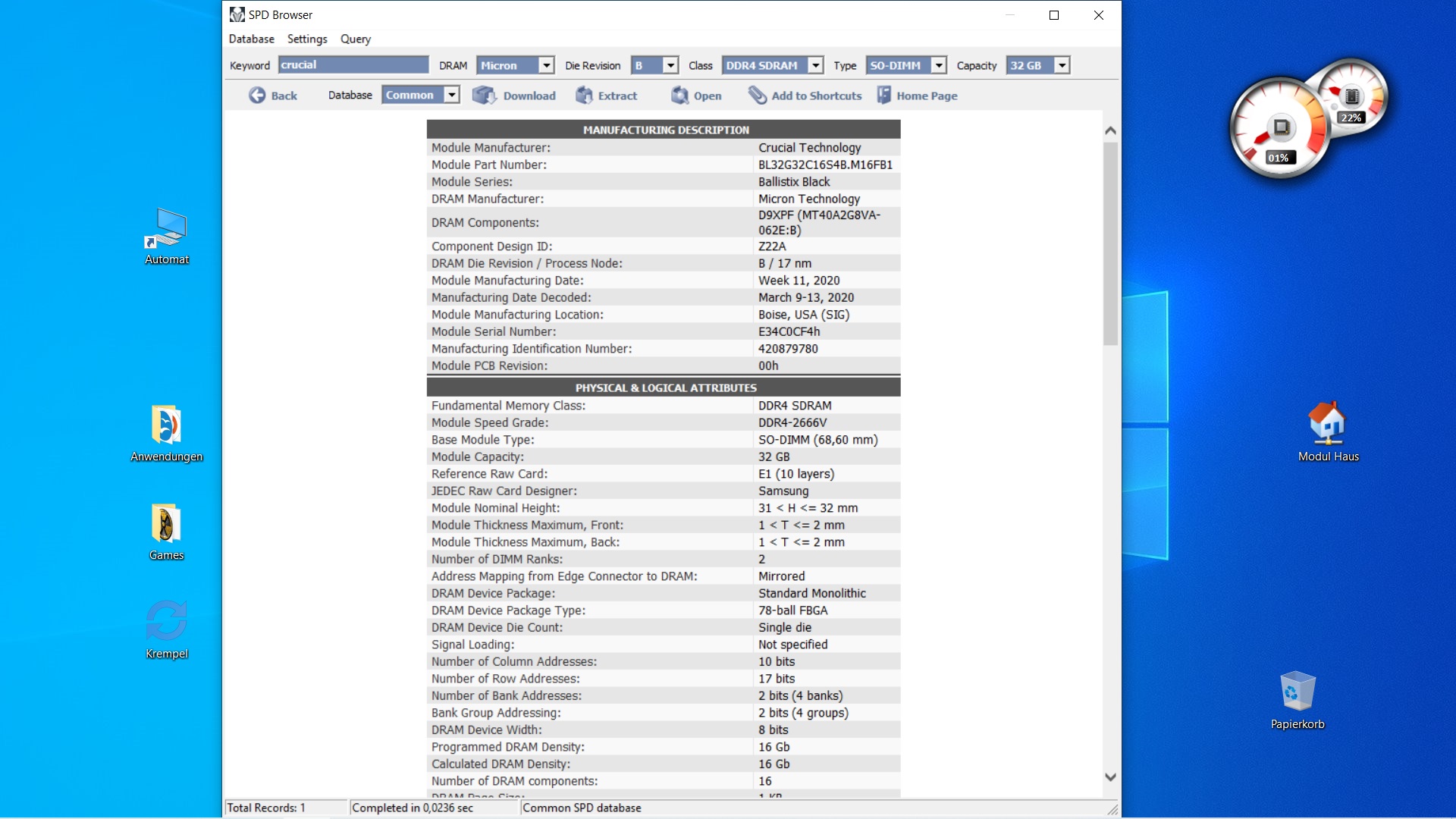The width and height of the screenshot is (1456, 819).
Task: Open the Settings menu
Action: click(307, 39)
